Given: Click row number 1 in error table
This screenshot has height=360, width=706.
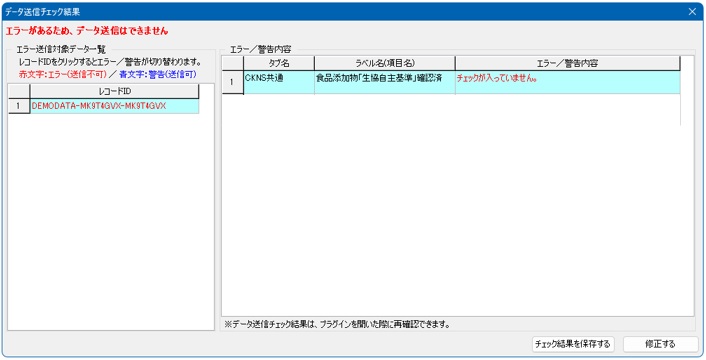Looking at the screenshot, I should pos(233,82).
